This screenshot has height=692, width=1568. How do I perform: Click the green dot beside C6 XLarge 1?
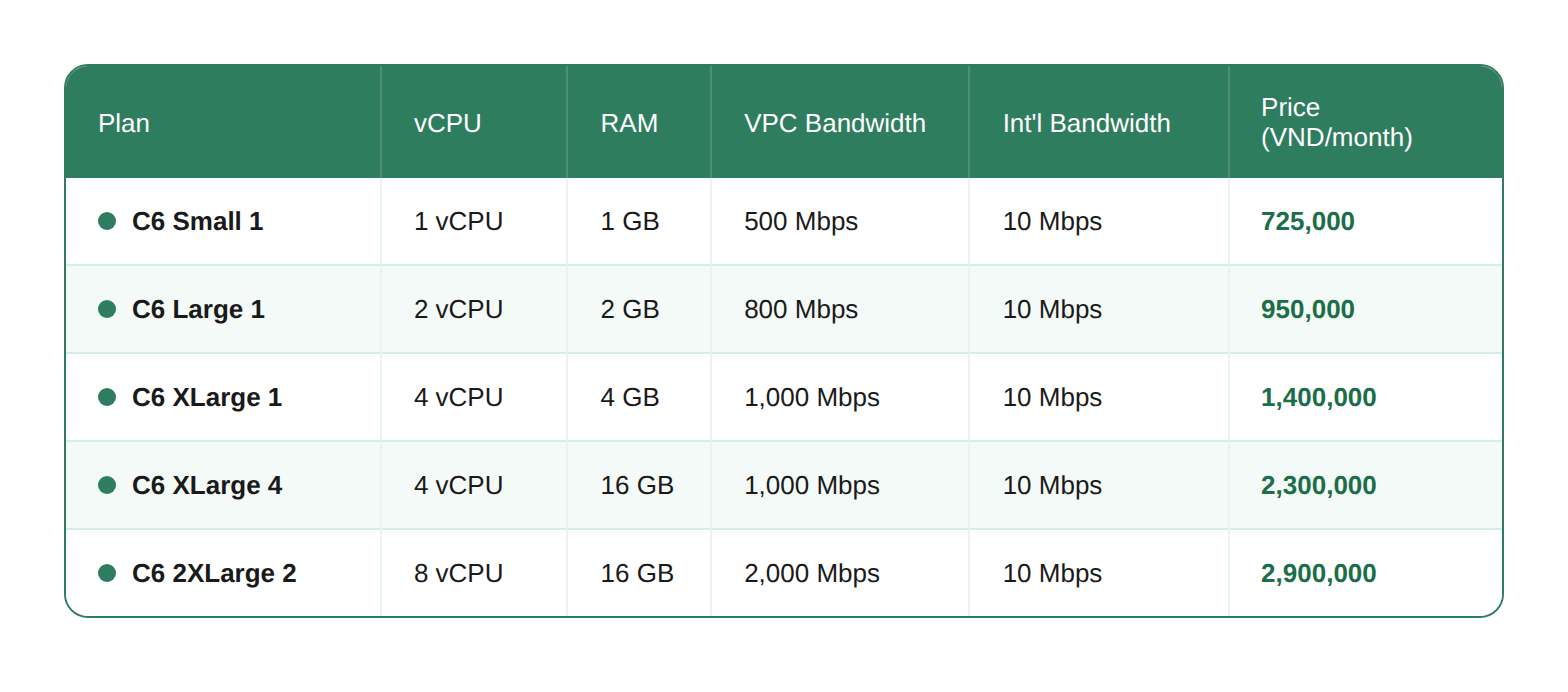pyautogui.click(x=107, y=397)
